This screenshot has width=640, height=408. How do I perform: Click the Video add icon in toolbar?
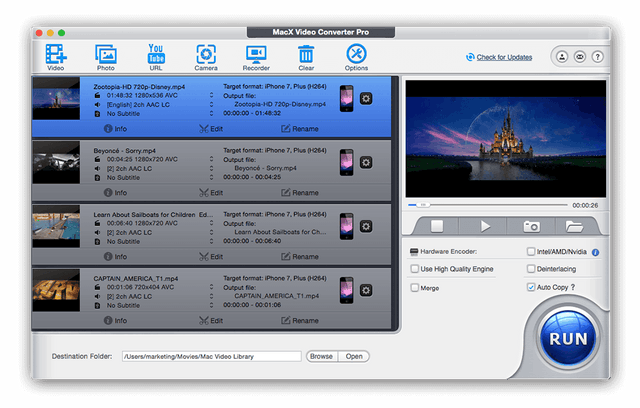[x=55, y=56]
